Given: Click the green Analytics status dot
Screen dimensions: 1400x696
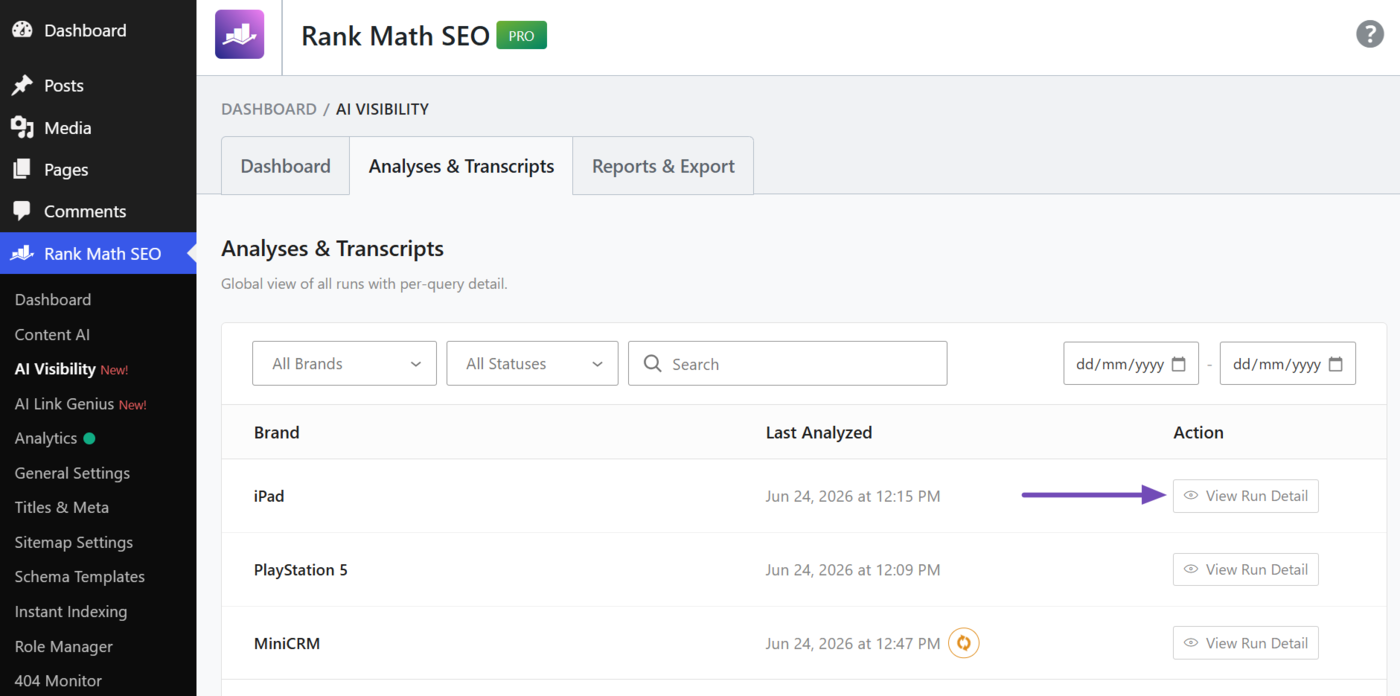Looking at the screenshot, I should coord(89,438).
